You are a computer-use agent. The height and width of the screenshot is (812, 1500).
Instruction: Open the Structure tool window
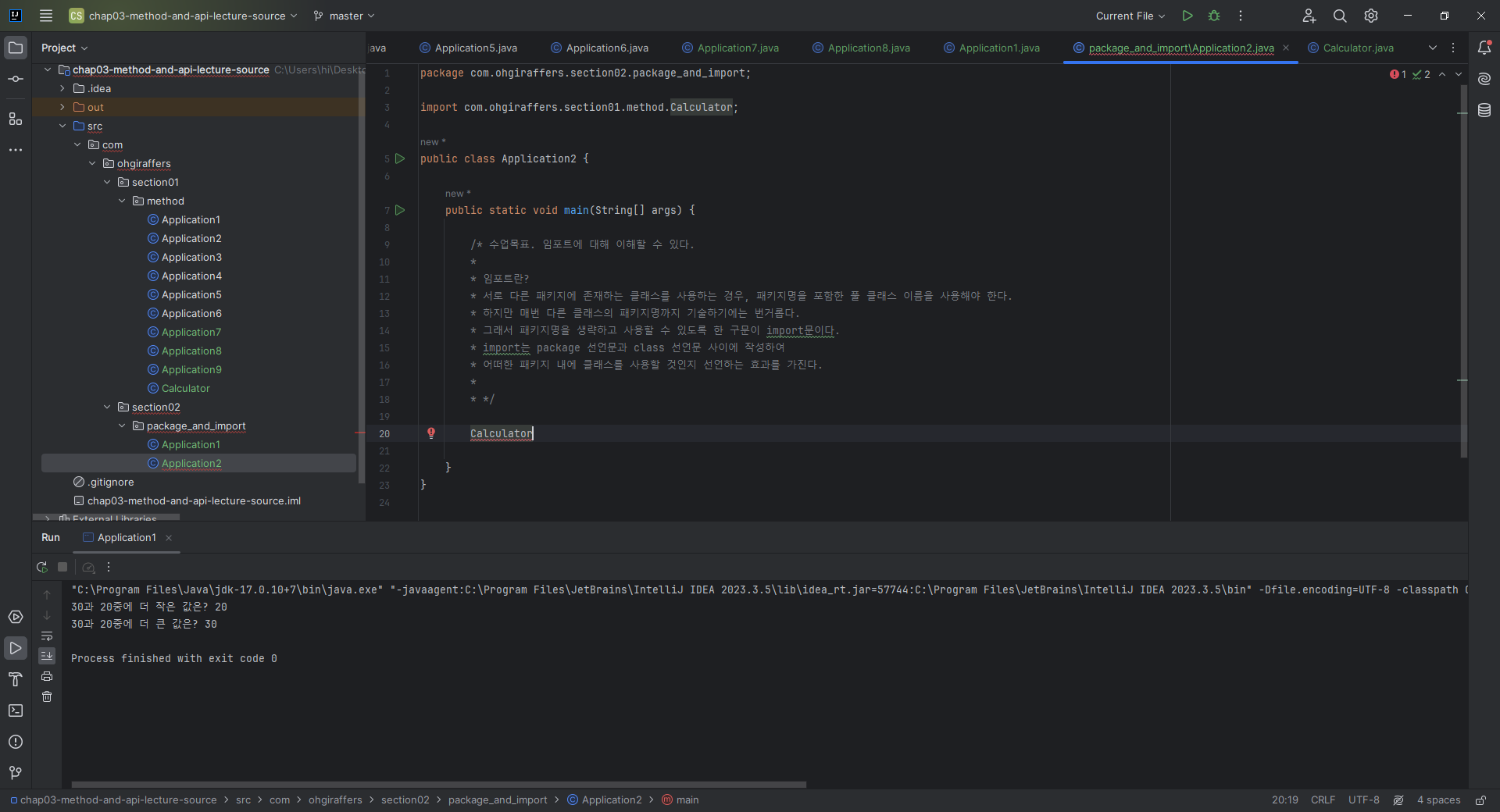coord(16,119)
